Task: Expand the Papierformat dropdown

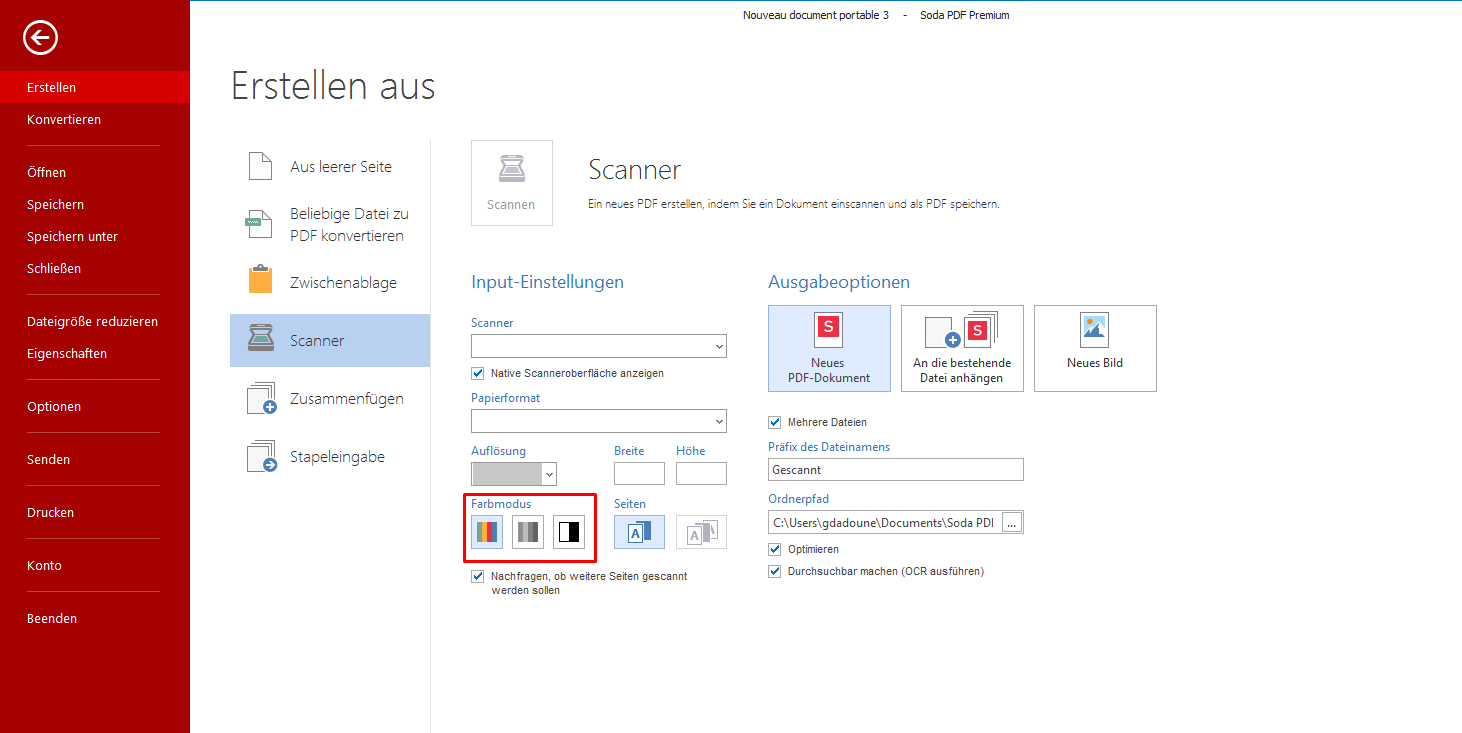Action: (x=599, y=420)
